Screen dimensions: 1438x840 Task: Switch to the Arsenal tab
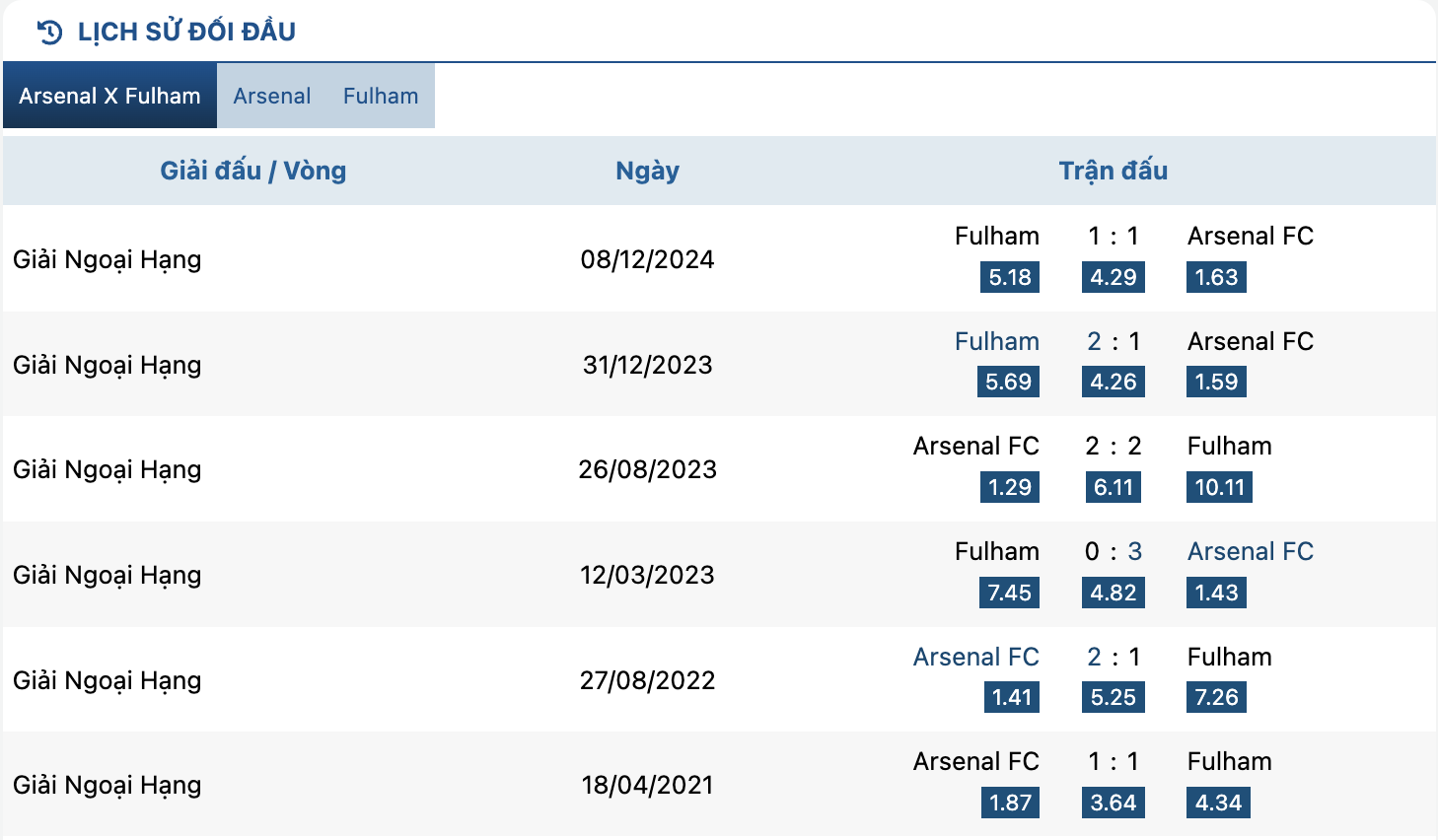272,96
